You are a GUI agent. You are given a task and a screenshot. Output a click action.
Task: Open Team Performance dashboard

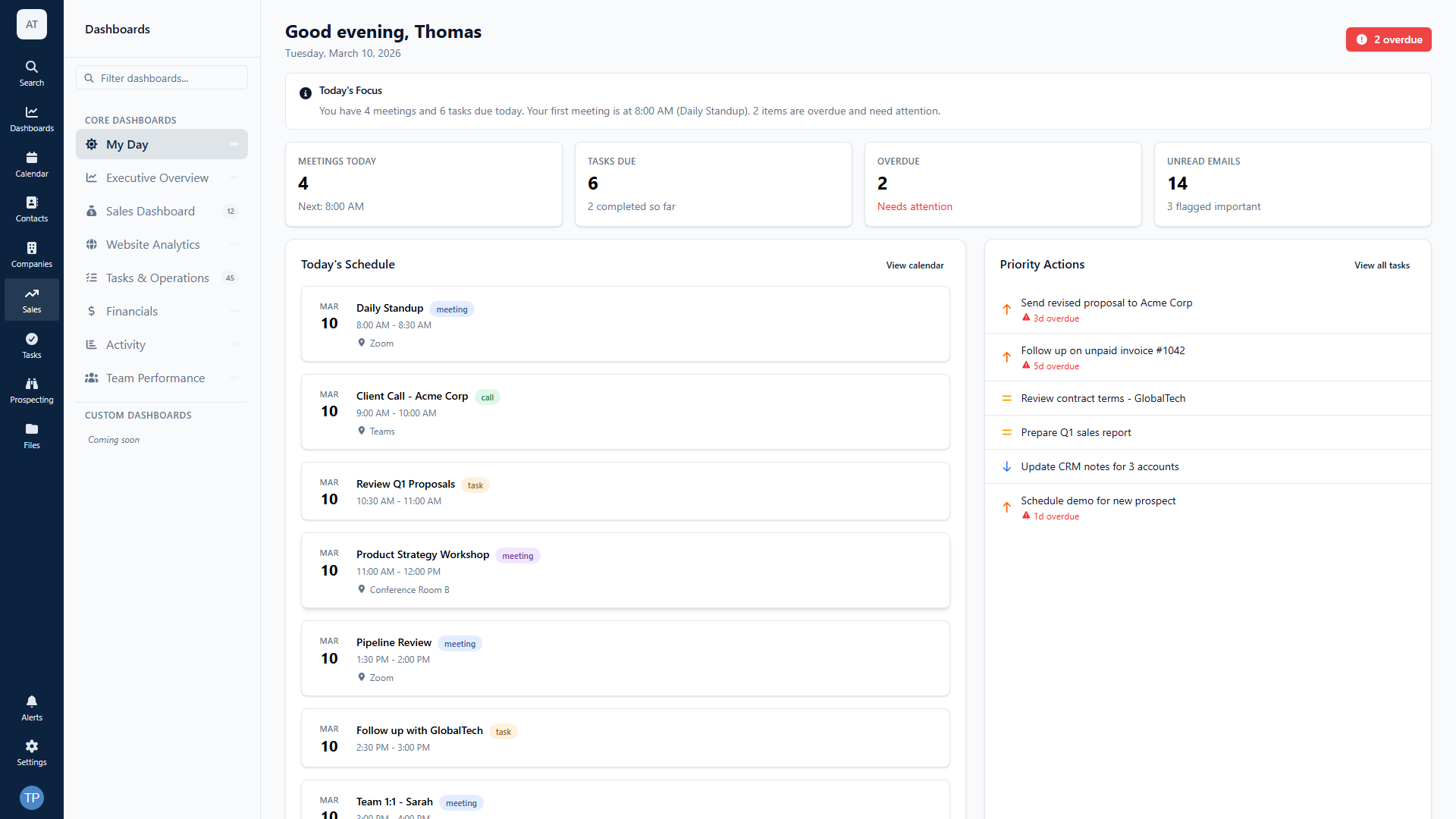click(162, 378)
